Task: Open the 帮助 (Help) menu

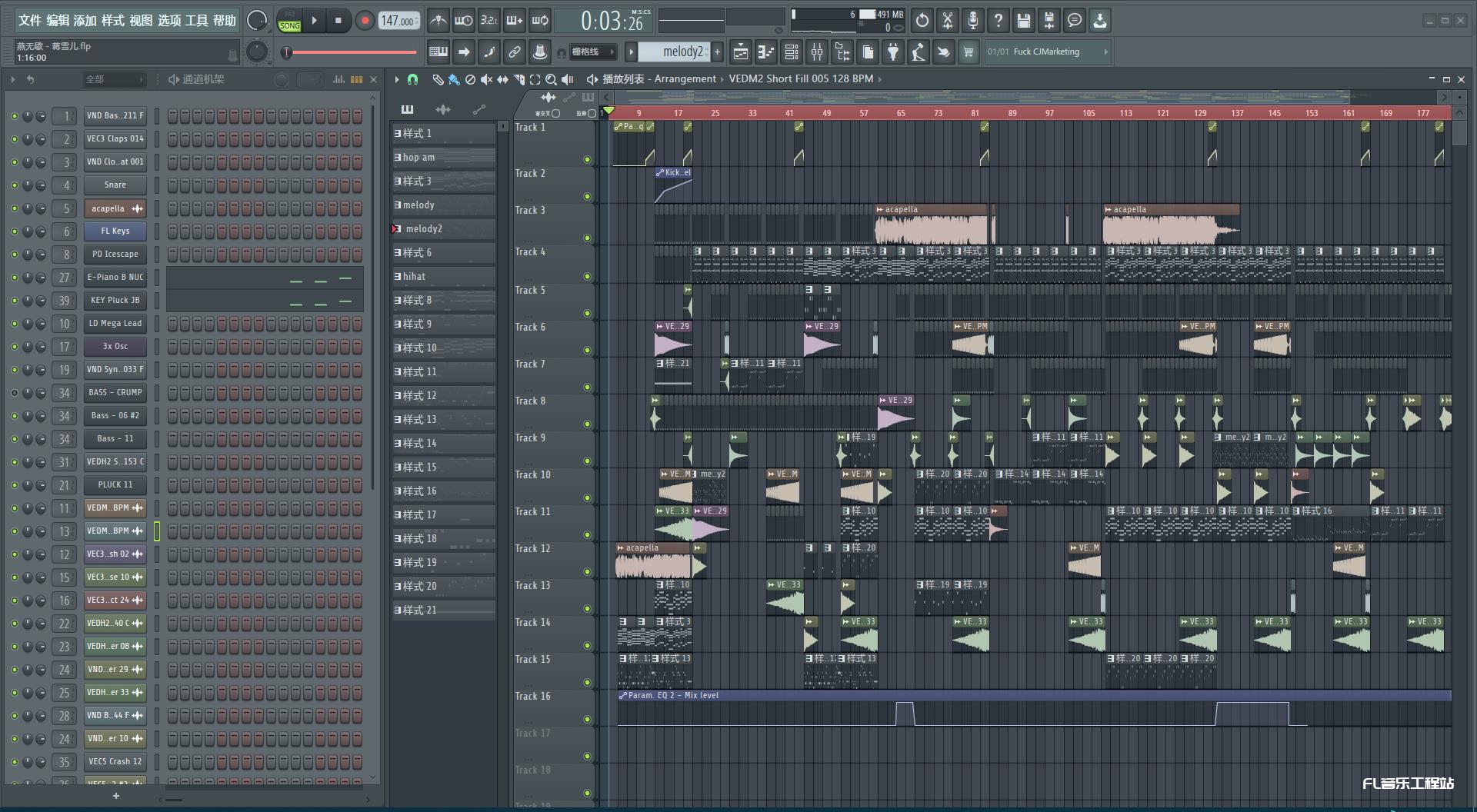Action: pos(225,21)
